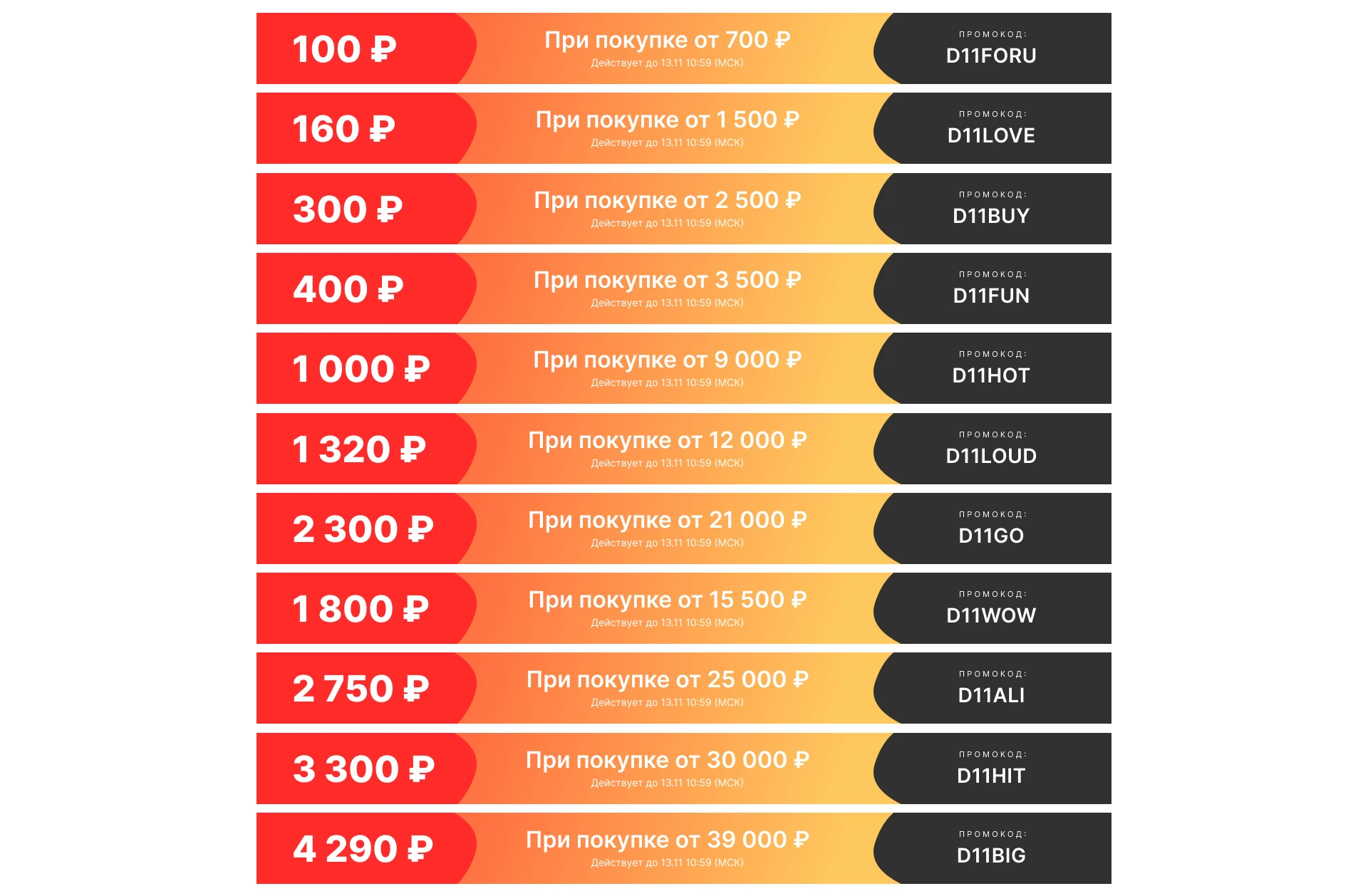Select the D11ALI promo code
This screenshot has width=1368, height=896.
(991, 695)
